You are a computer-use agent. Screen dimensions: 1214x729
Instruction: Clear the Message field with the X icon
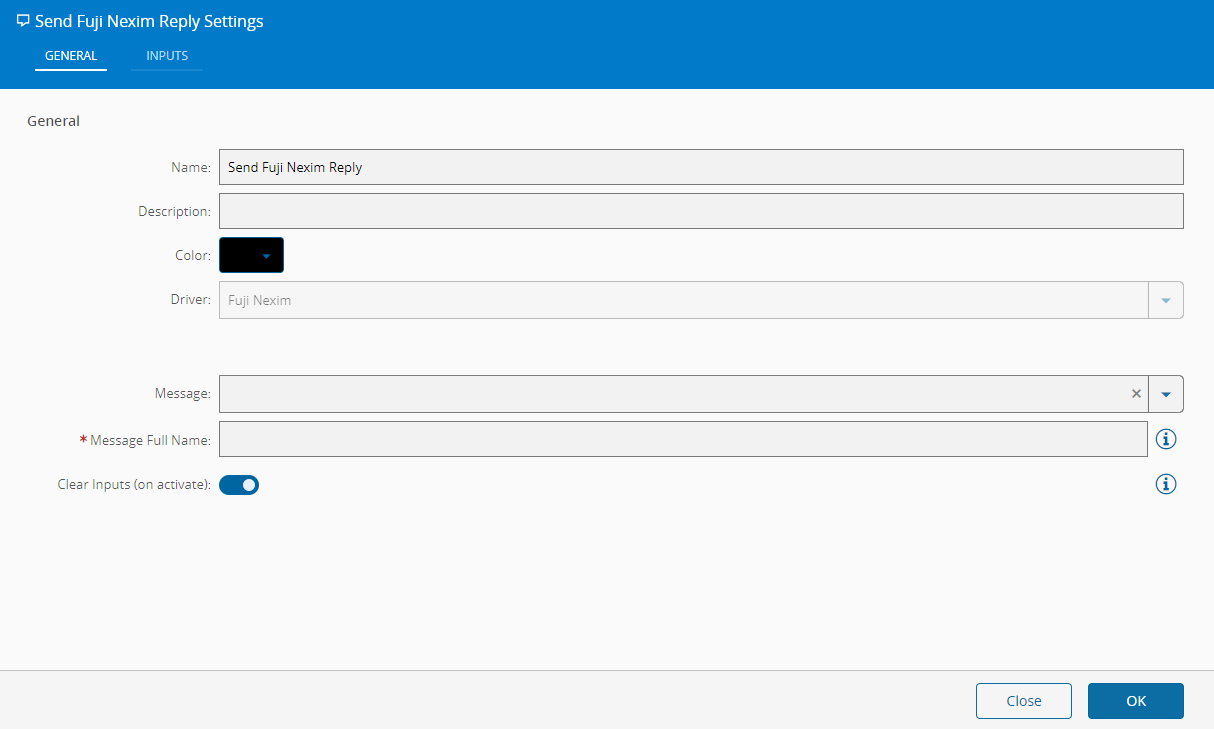pyautogui.click(x=1136, y=394)
